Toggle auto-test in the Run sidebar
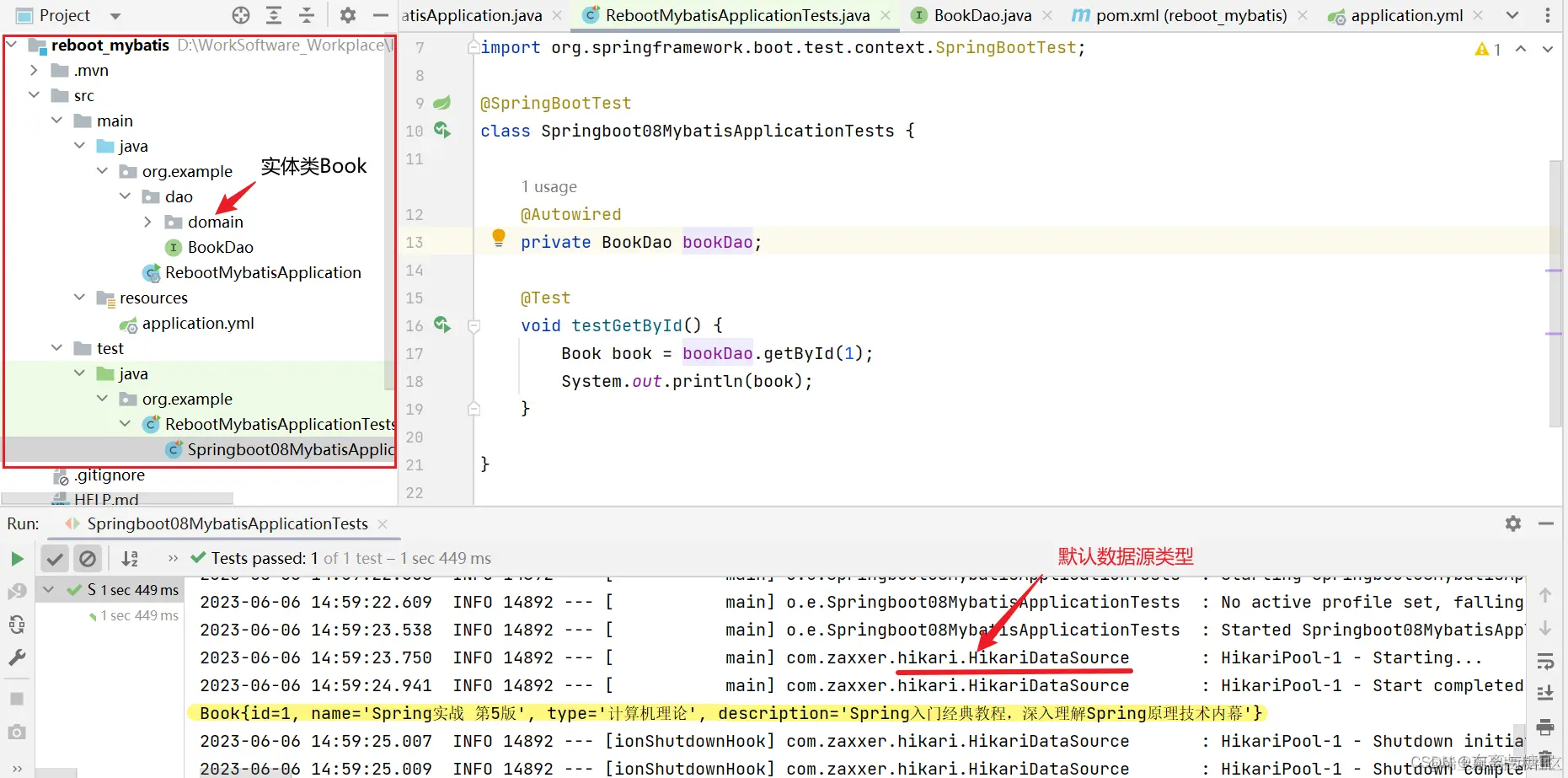 pyautogui.click(x=17, y=625)
